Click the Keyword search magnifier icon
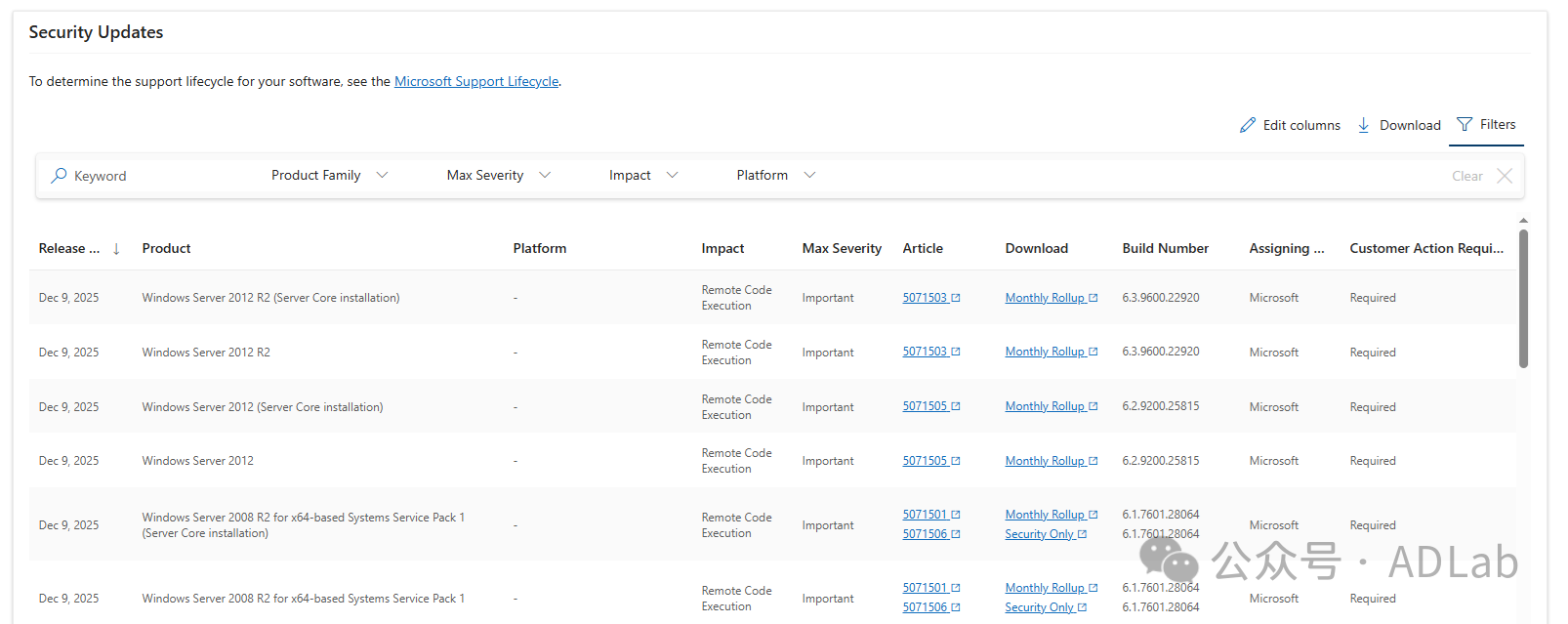This screenshot has height=624, width=1568. 60,176
